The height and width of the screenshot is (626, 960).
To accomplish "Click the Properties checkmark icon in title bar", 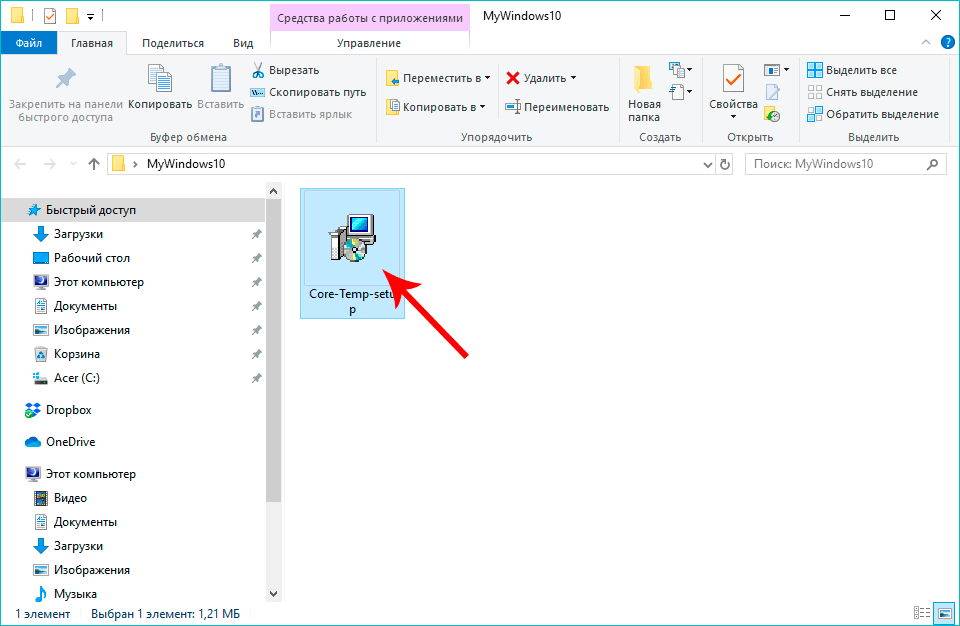I will (50, 16).
